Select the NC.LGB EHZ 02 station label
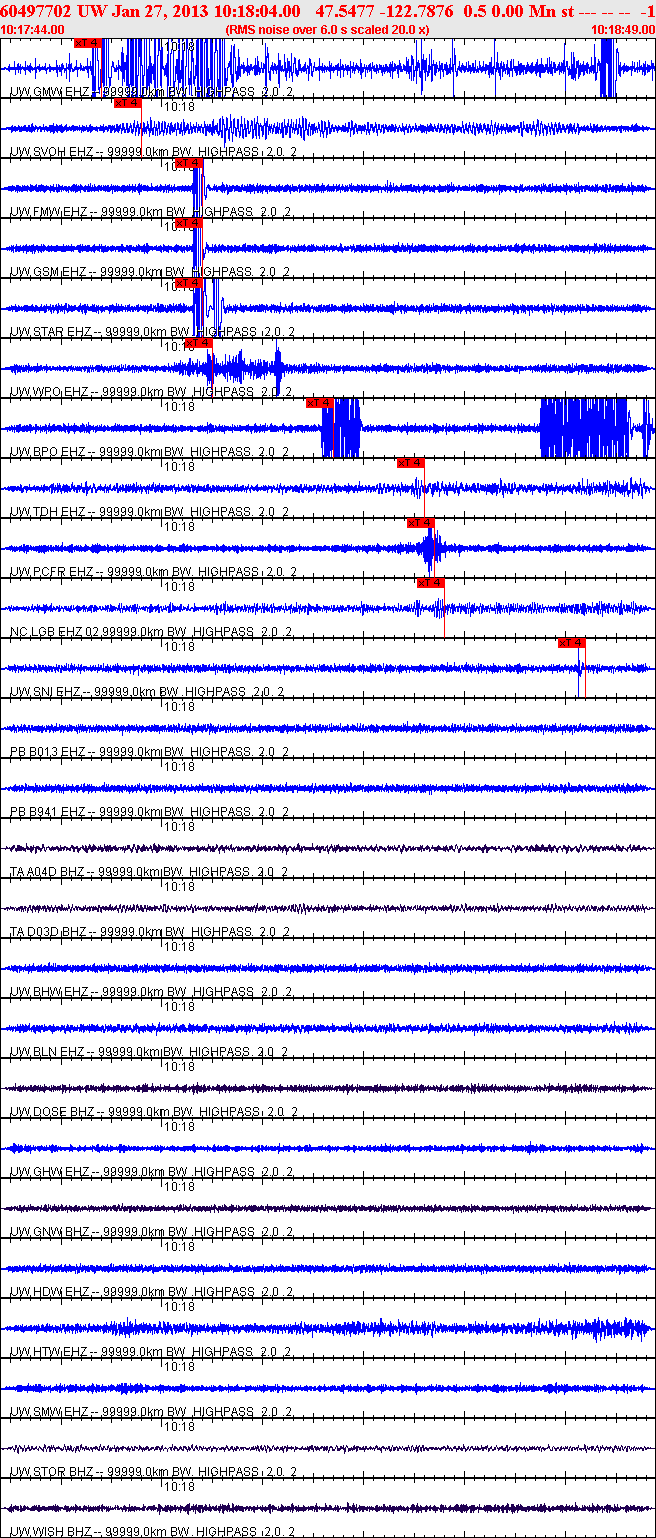Screen dimensions: 656x1538 tap(151, 631)
